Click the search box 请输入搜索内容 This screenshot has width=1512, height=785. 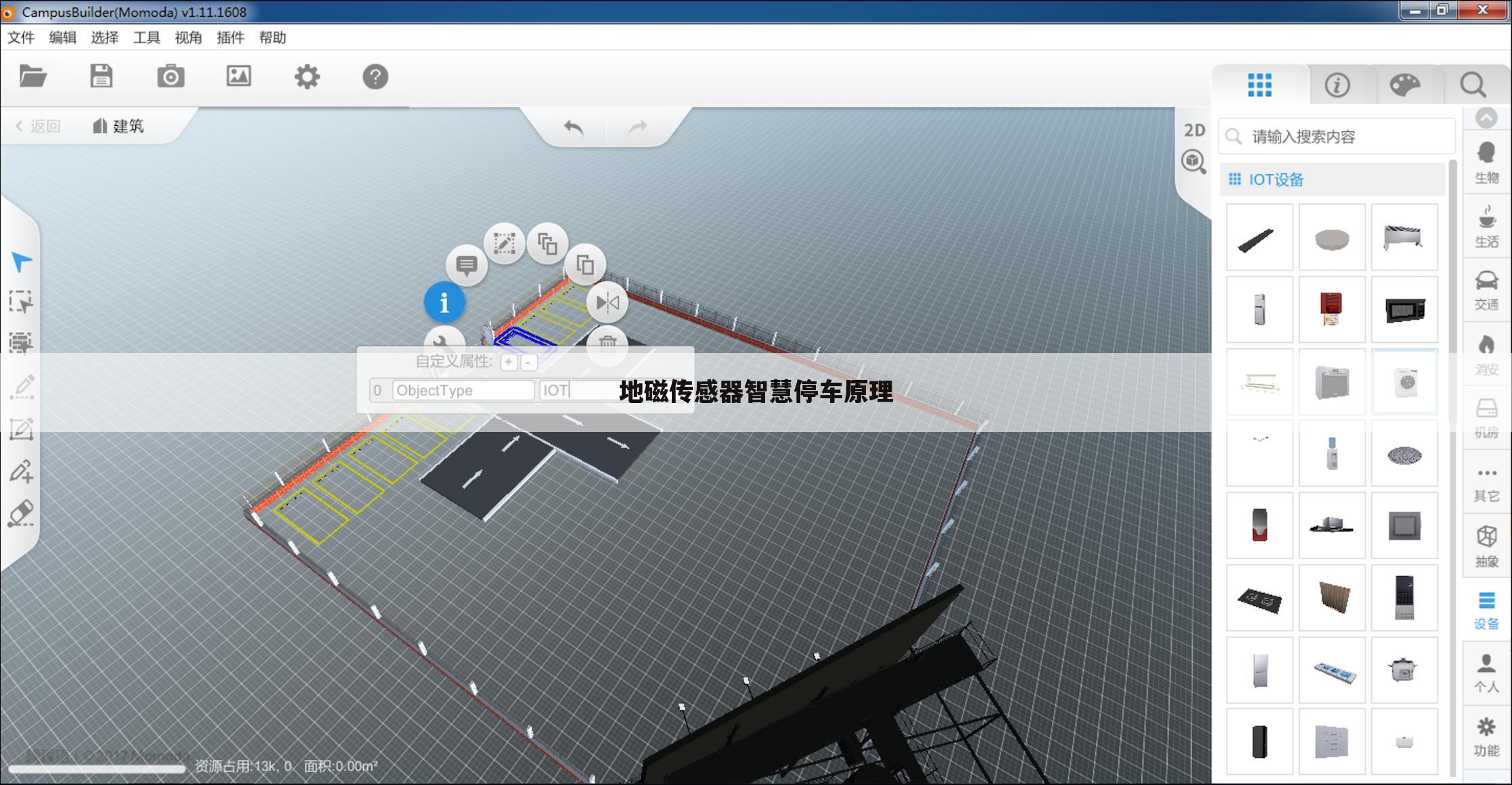click(x=1337, y=137)
